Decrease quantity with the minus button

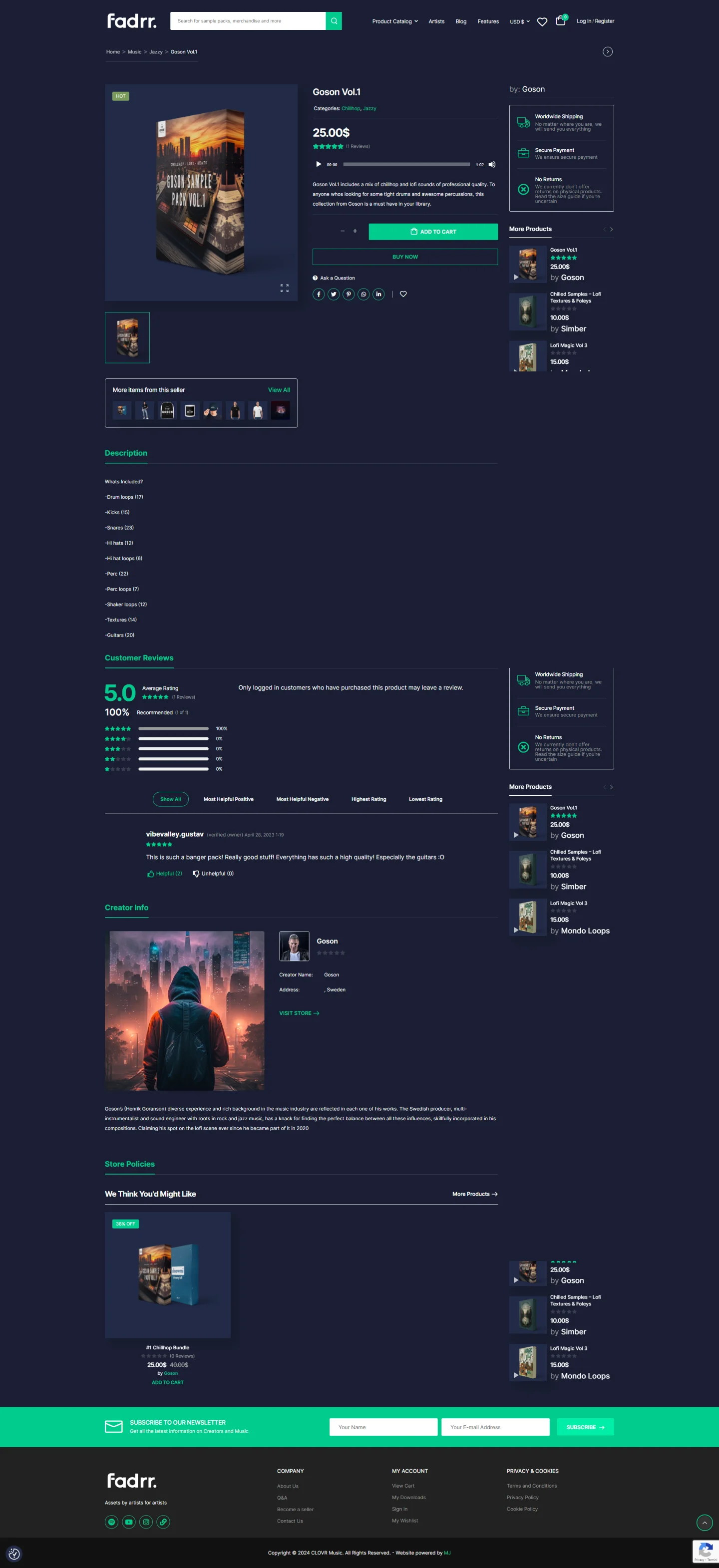342,231
